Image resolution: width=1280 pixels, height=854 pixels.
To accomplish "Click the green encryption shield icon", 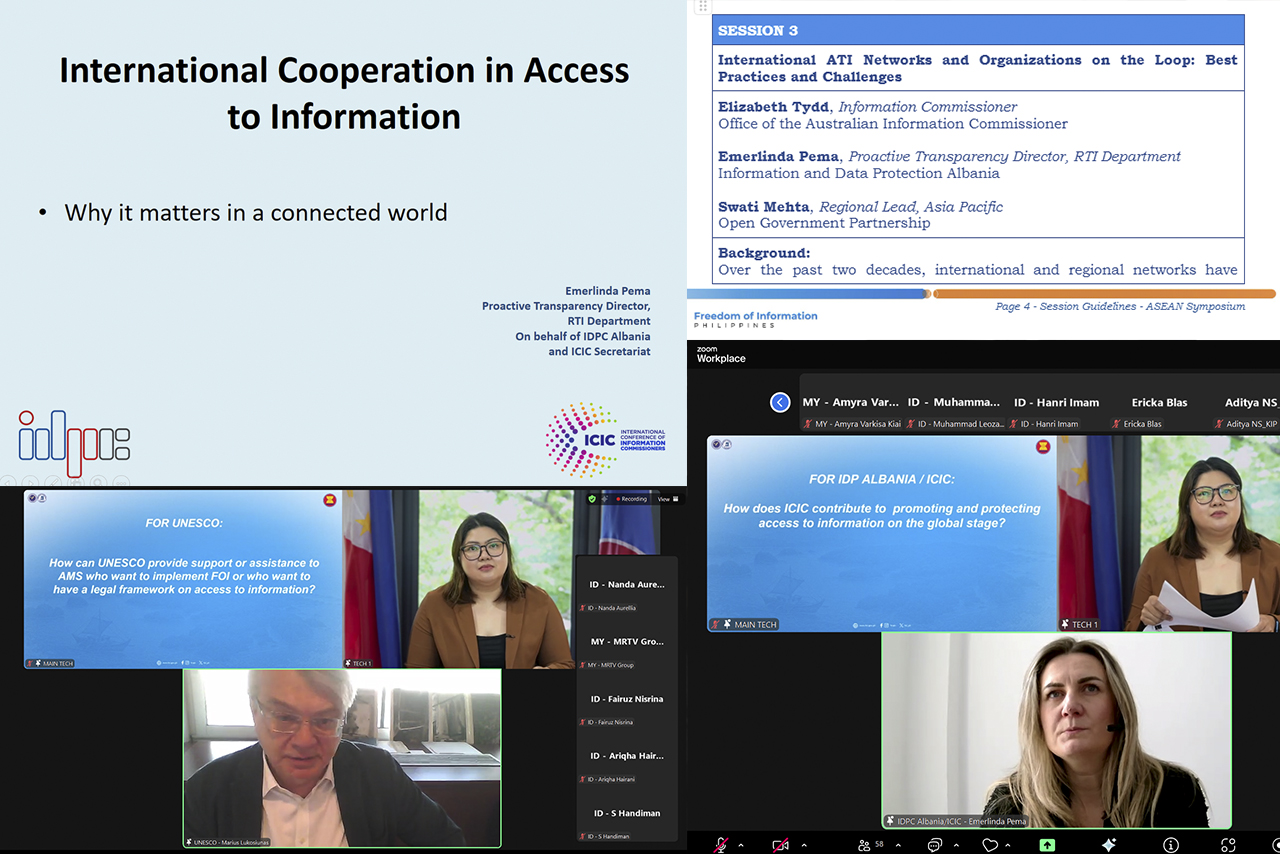I will (592, 499).
